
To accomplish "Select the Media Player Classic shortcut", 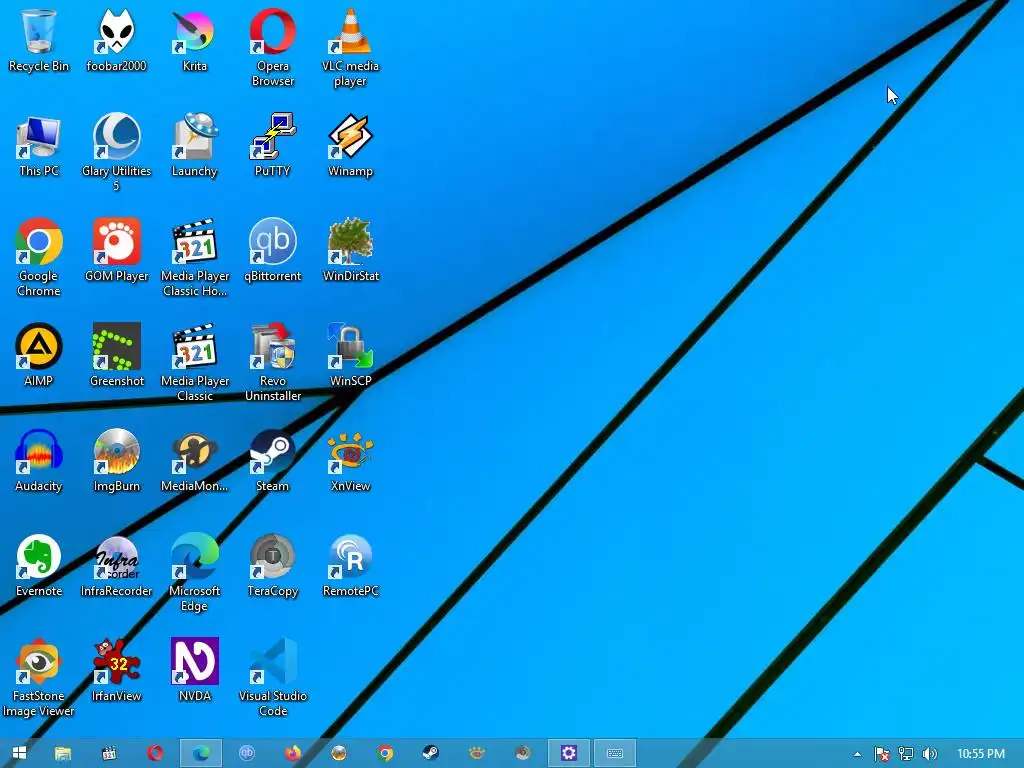I will point(195,362).
